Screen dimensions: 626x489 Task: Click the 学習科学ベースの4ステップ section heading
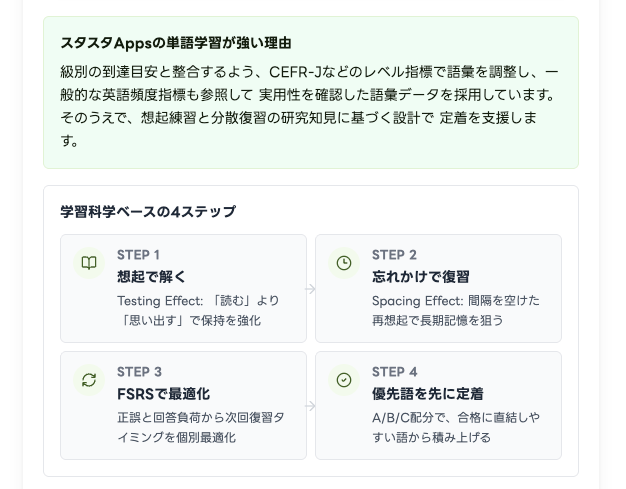(148, 212)
